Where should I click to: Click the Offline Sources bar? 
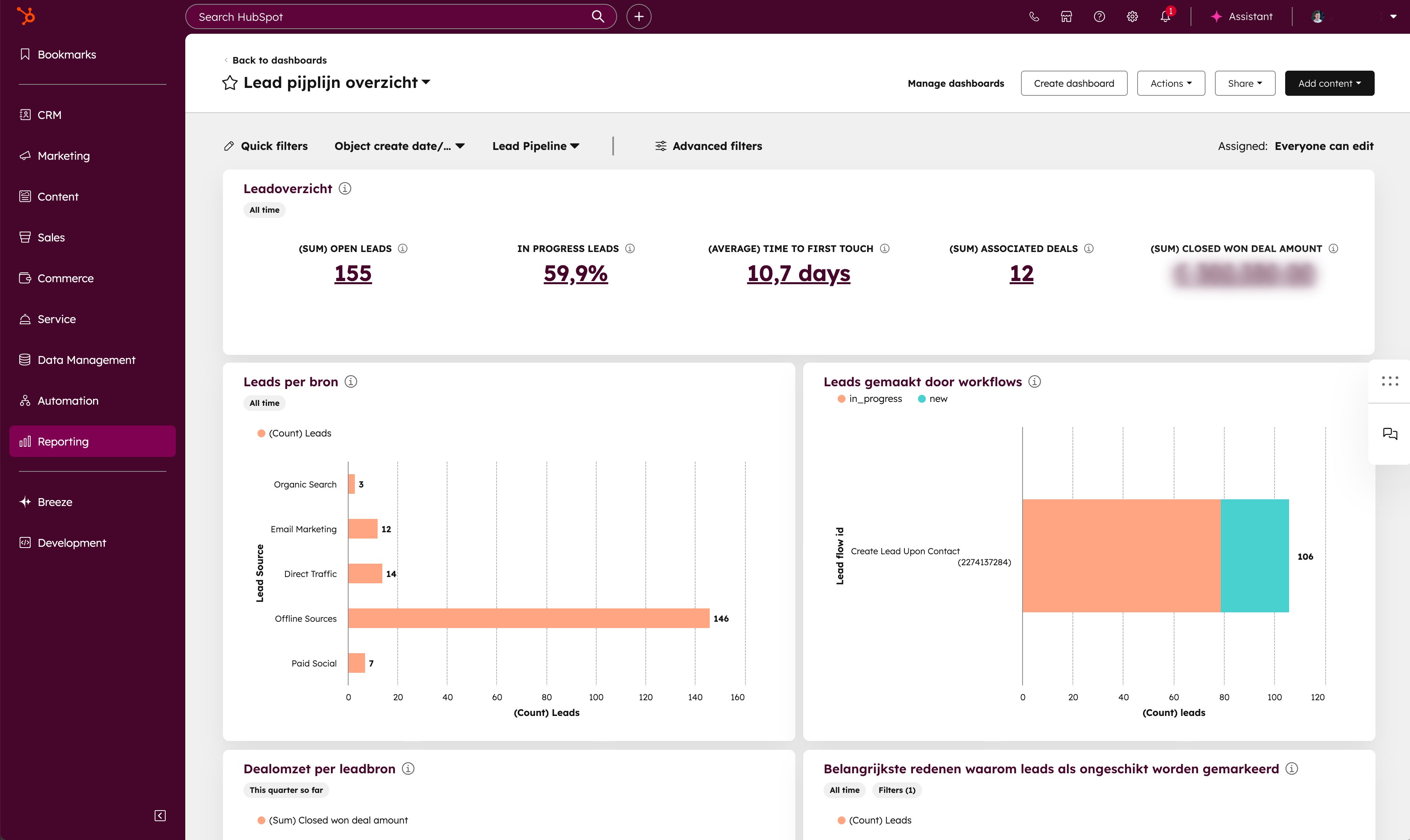click(x=528, y=618)
